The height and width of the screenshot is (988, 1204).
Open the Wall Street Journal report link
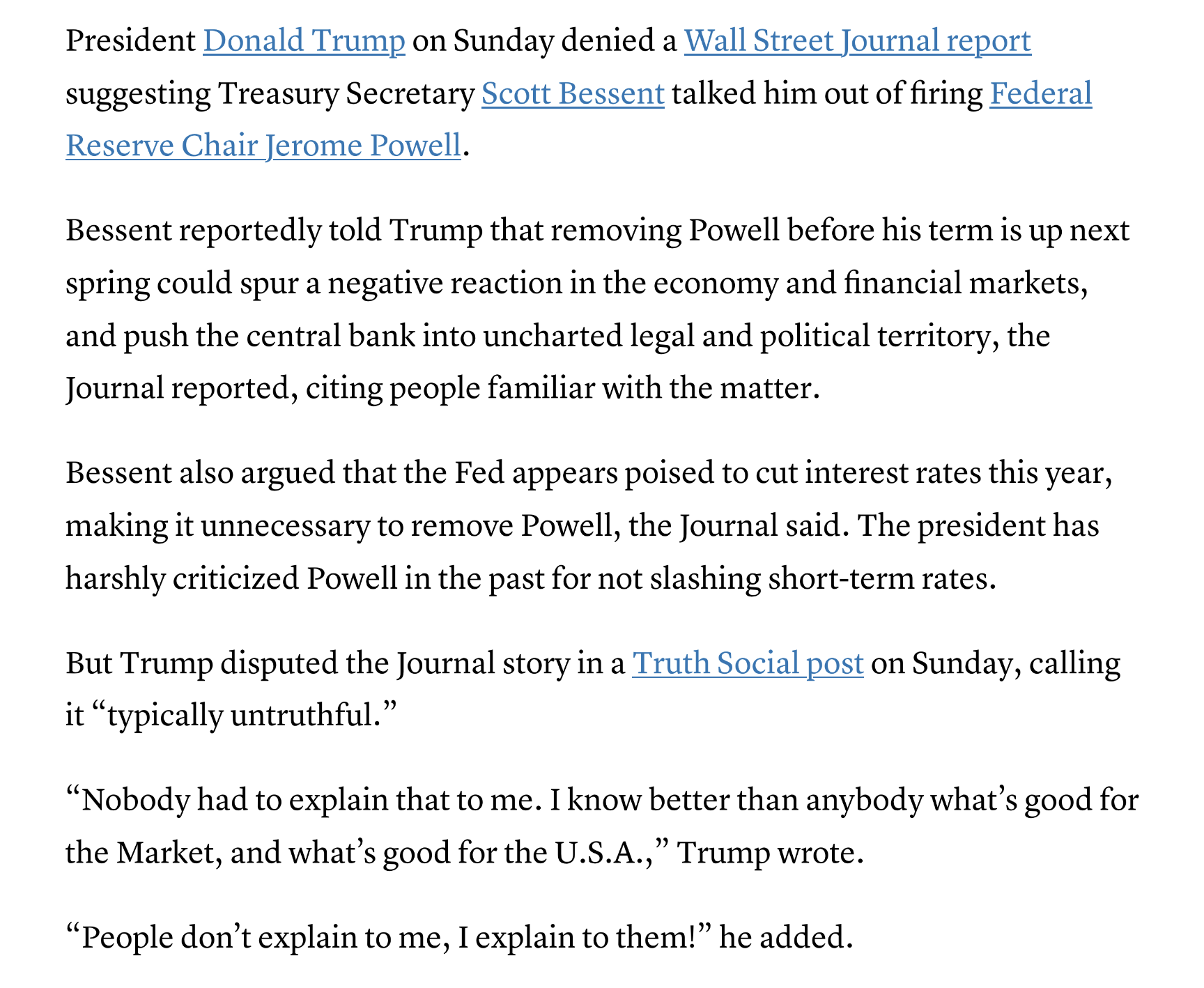(x=858, y=41)
